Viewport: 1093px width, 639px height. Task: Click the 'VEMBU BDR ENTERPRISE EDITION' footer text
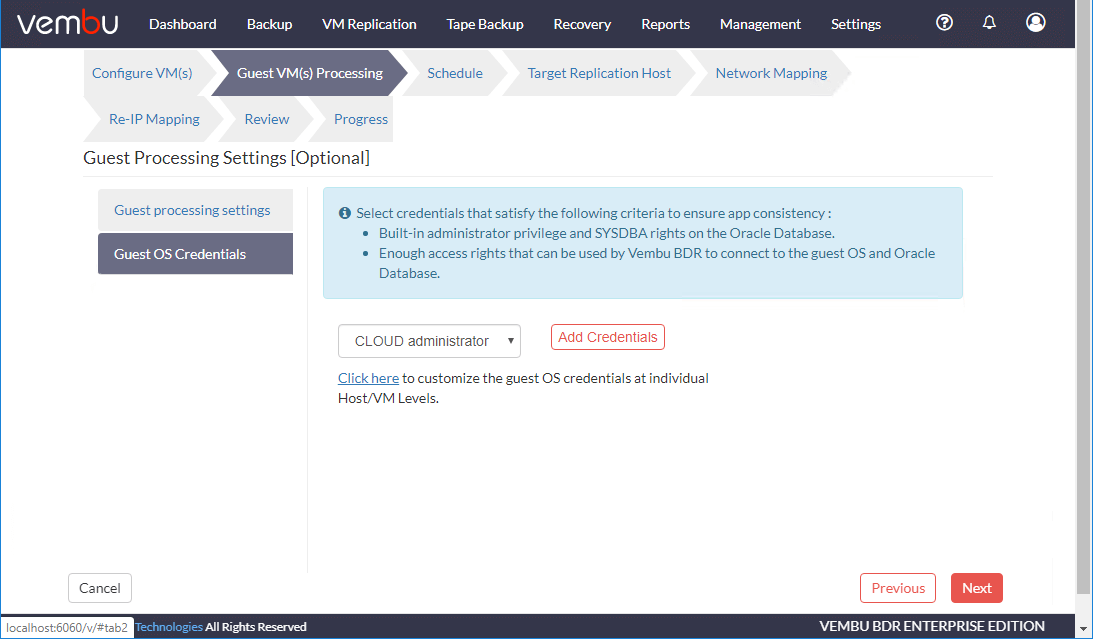tap(932, 626)
